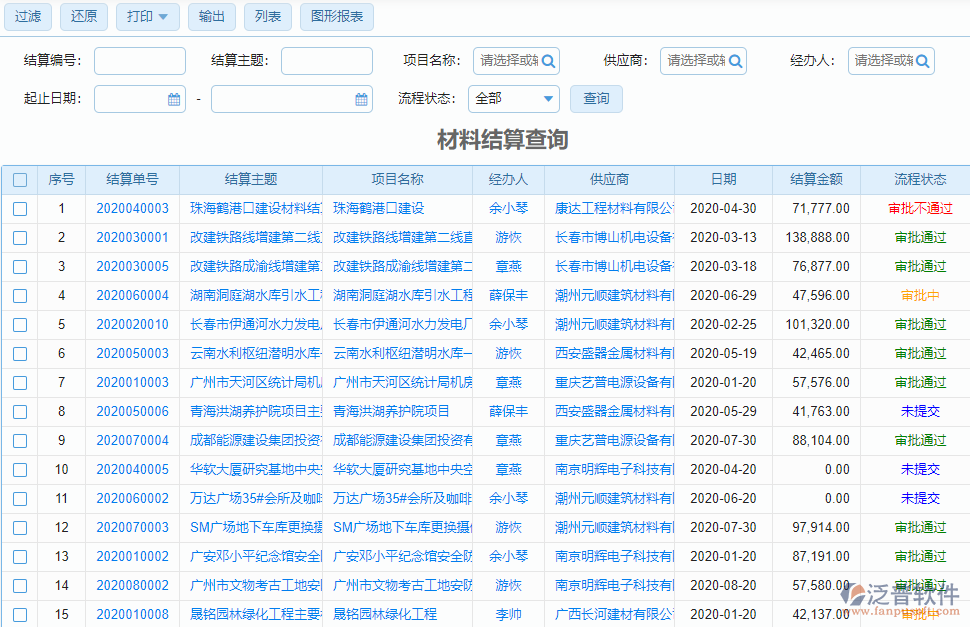The height and width of the screenshot is (627, 970).
Task: Sort by the 结算金额 column header
Action: (816, 180)
